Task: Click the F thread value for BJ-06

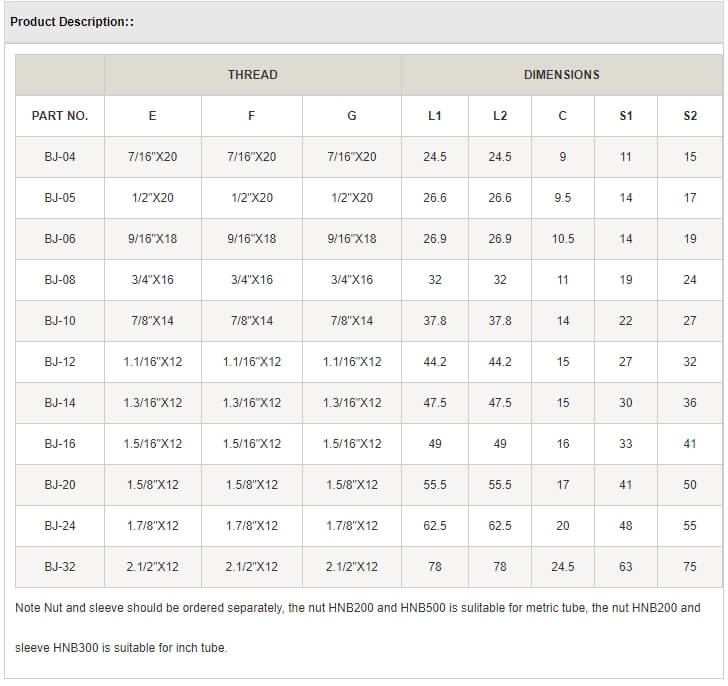Action: point(252,239)
